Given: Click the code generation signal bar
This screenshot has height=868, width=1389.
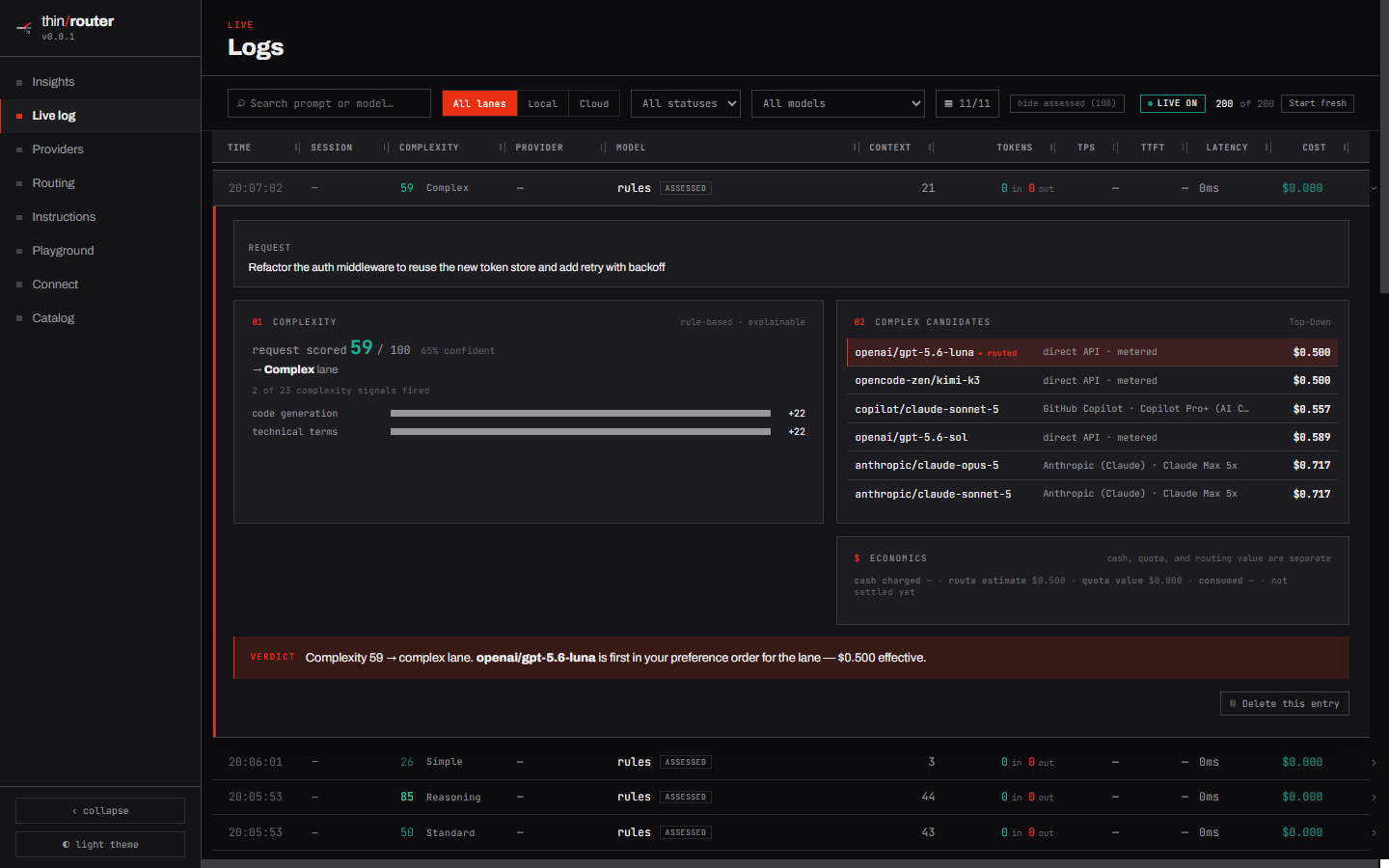Looking at the screenshot, I should [x=581, y=414].
